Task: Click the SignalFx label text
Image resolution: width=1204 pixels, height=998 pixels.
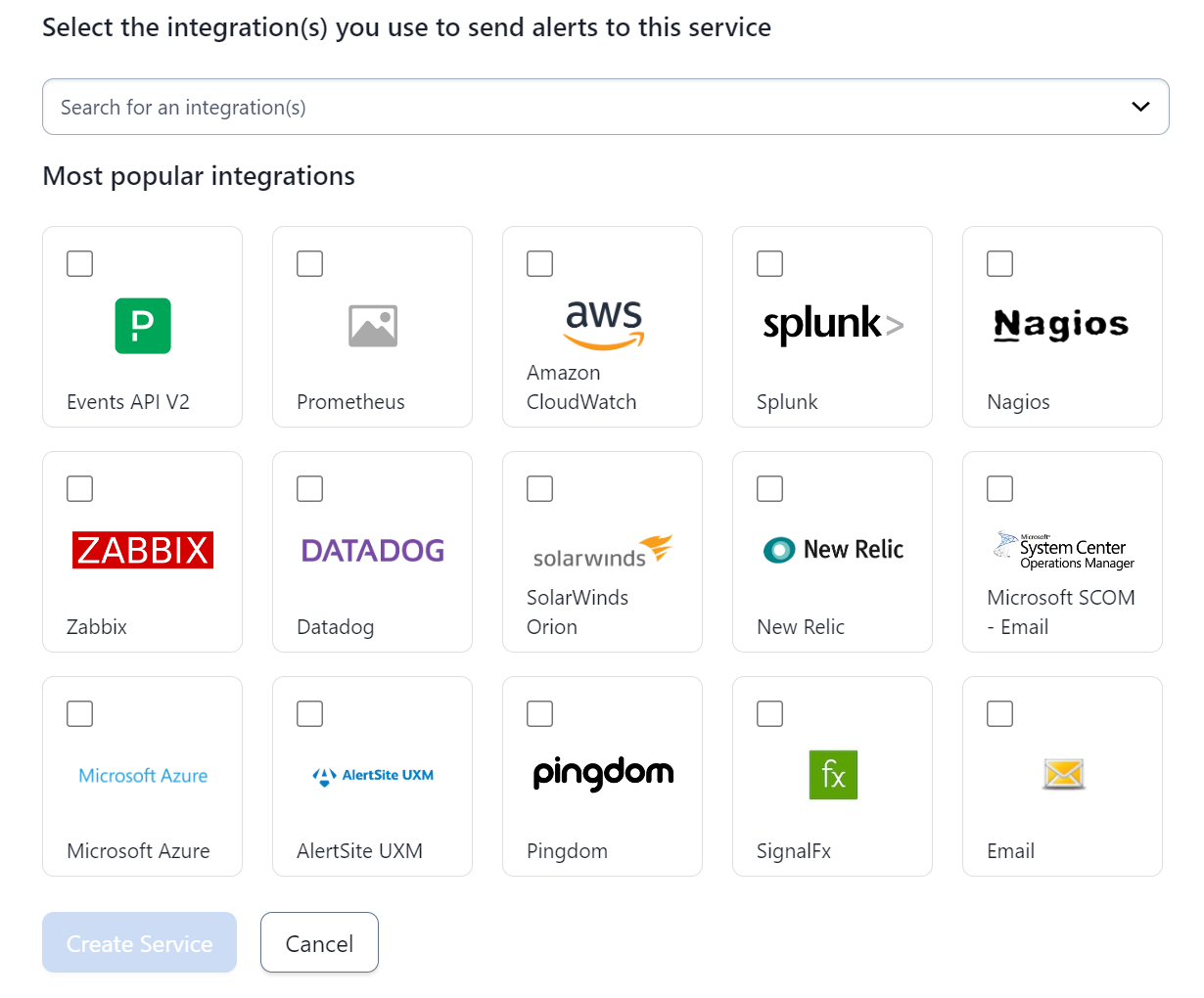Action: pos(794,851)
